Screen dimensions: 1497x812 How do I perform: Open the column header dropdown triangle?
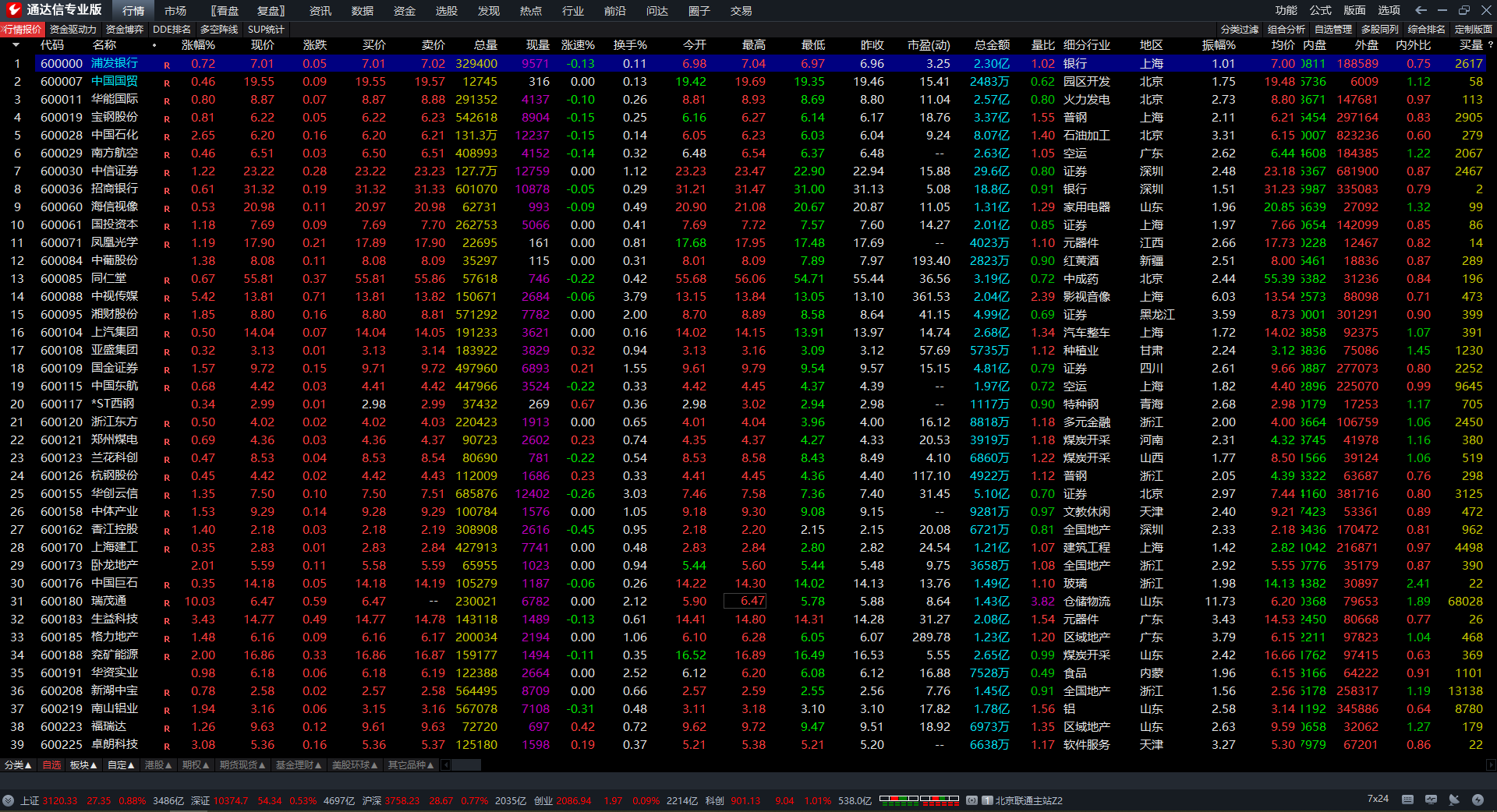pos(16,45)
